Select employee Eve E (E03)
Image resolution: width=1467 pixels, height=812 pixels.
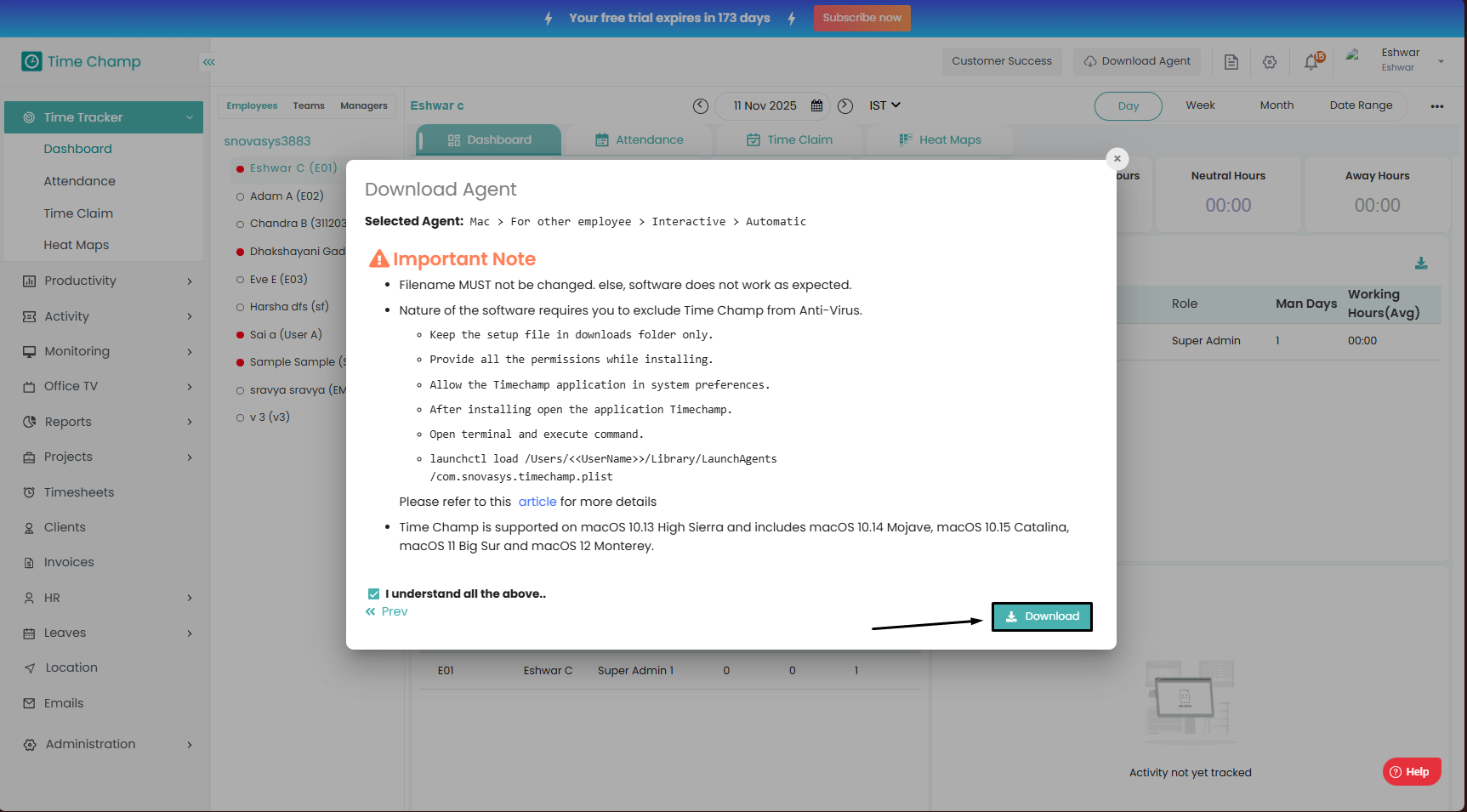tap(278, 280)
